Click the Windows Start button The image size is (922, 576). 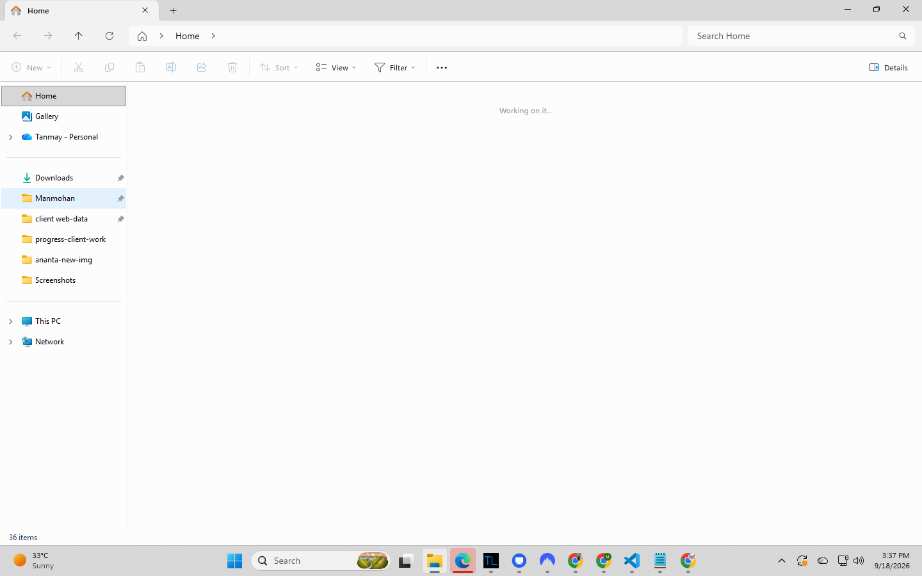tap(235, 561)
